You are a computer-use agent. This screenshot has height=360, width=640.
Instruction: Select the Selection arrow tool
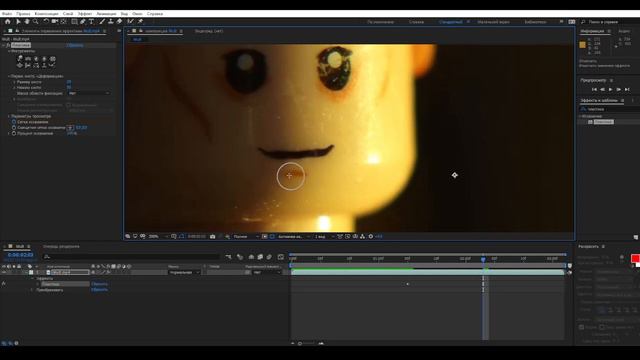pyautogui.click(x=18, y=22)
